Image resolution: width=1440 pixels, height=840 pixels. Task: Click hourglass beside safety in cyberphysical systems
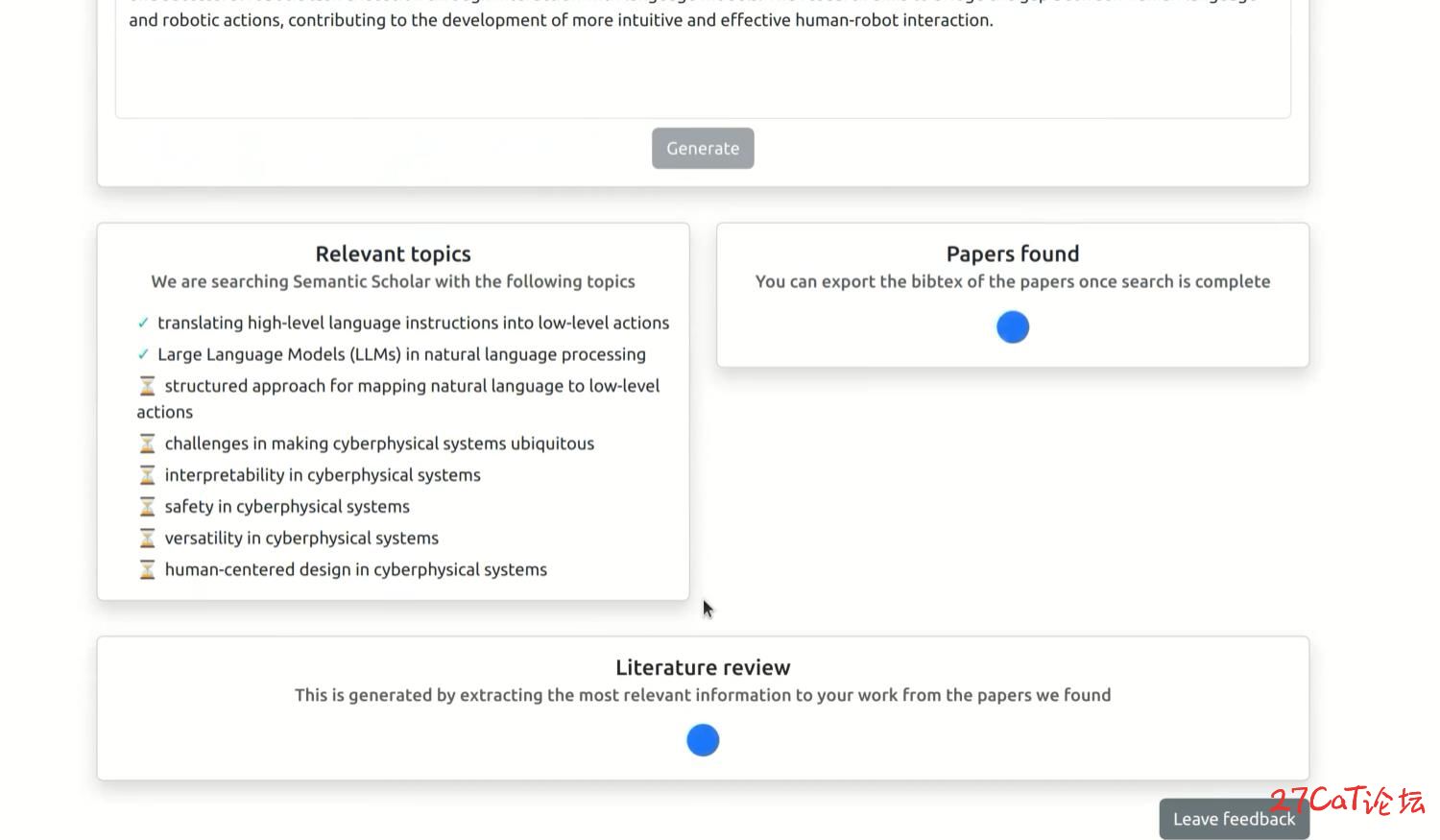click(x=147, y=507)
